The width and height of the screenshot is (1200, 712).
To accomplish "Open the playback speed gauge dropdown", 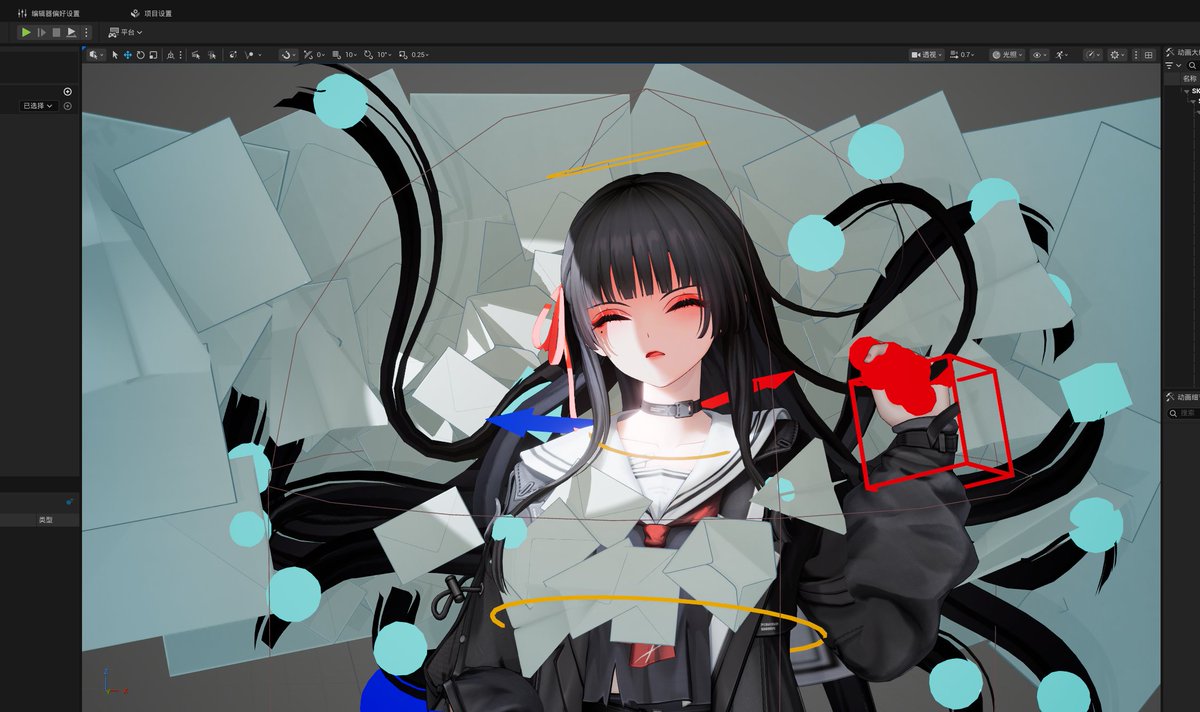I will pos(1092,55).
